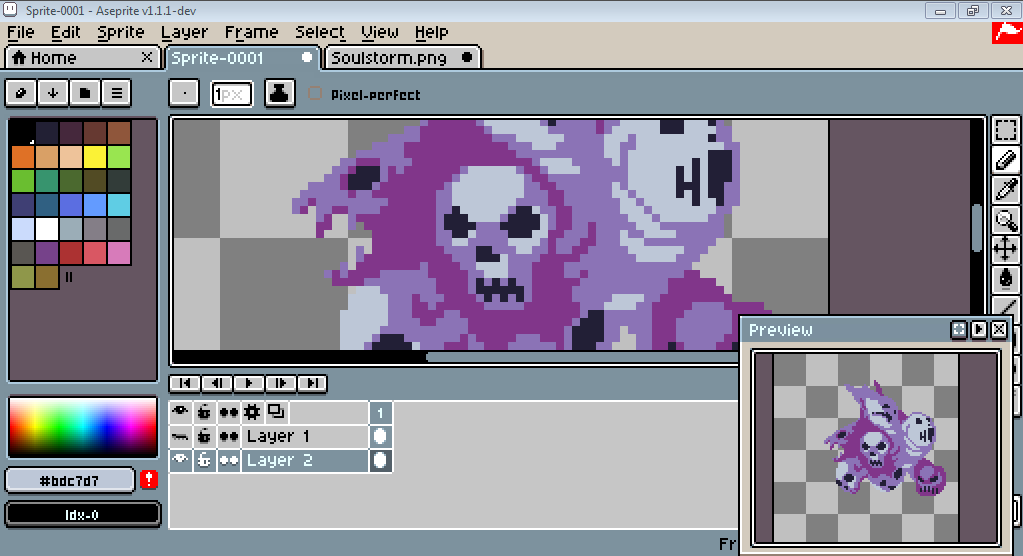Go to the first frame
Image resolution: width=1023 pixels, height=556 pixels.
tap(185, 383)
